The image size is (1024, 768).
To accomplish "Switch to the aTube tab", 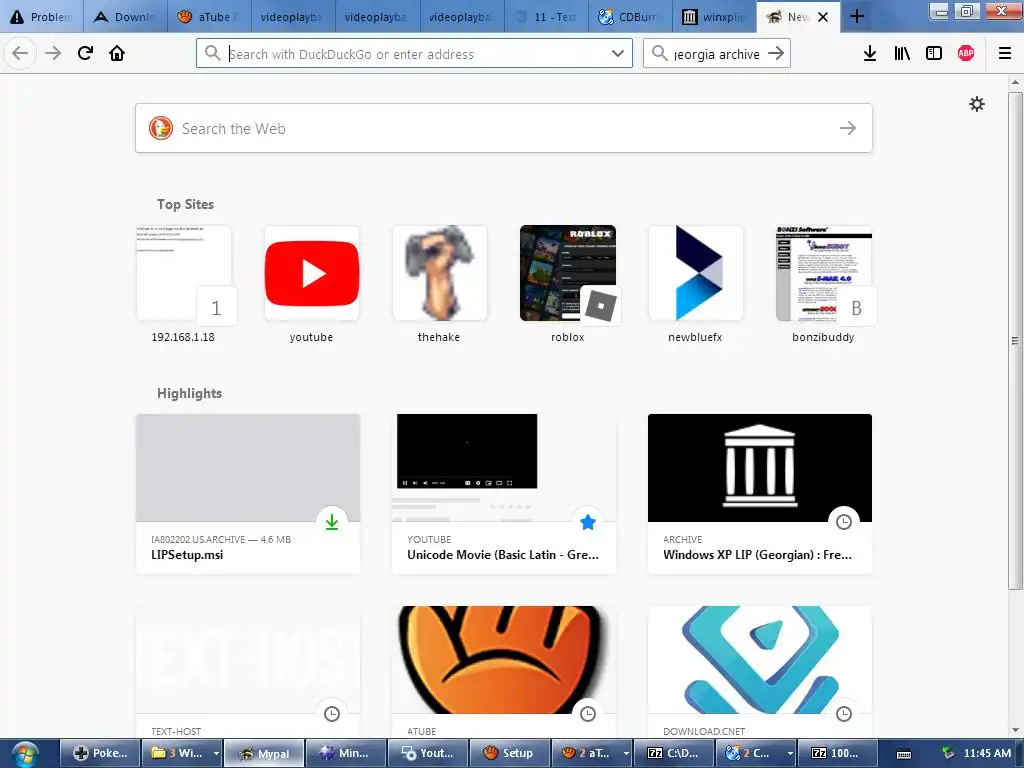I will [x=209, y=17].
